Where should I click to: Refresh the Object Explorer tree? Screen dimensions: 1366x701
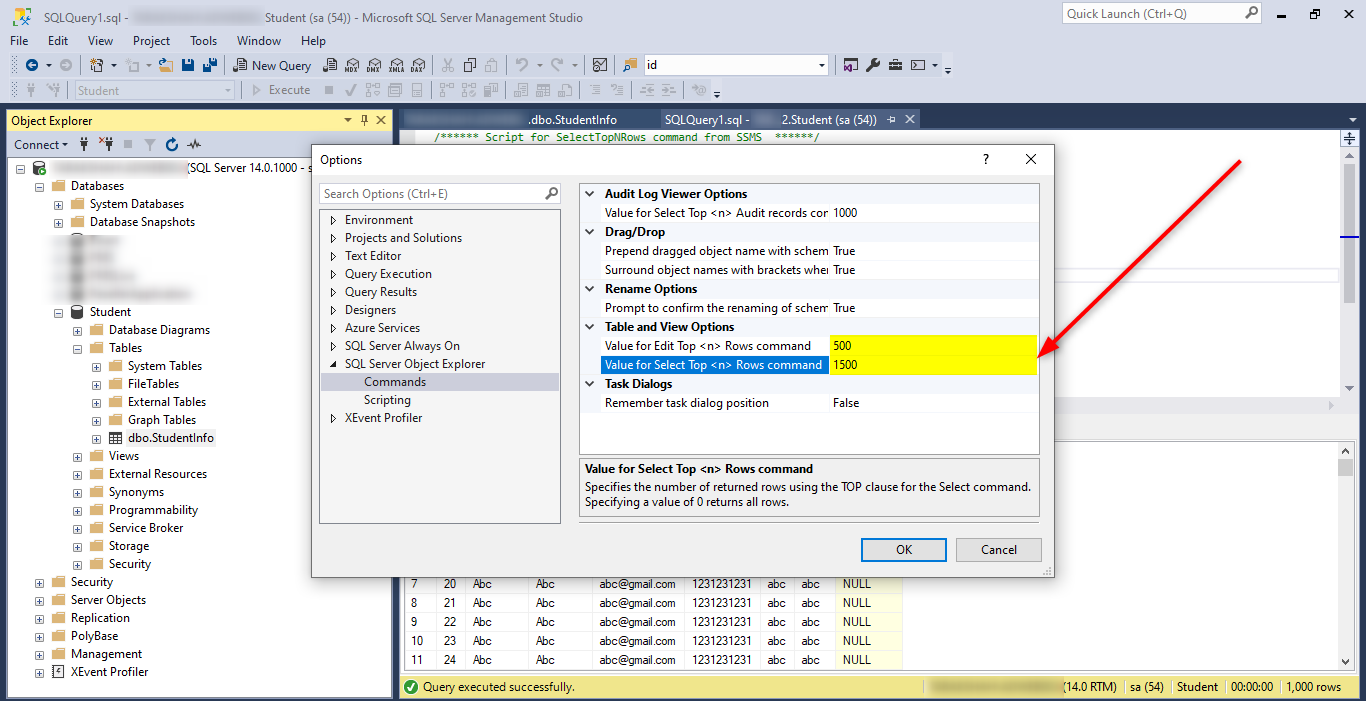click(170, 145)
